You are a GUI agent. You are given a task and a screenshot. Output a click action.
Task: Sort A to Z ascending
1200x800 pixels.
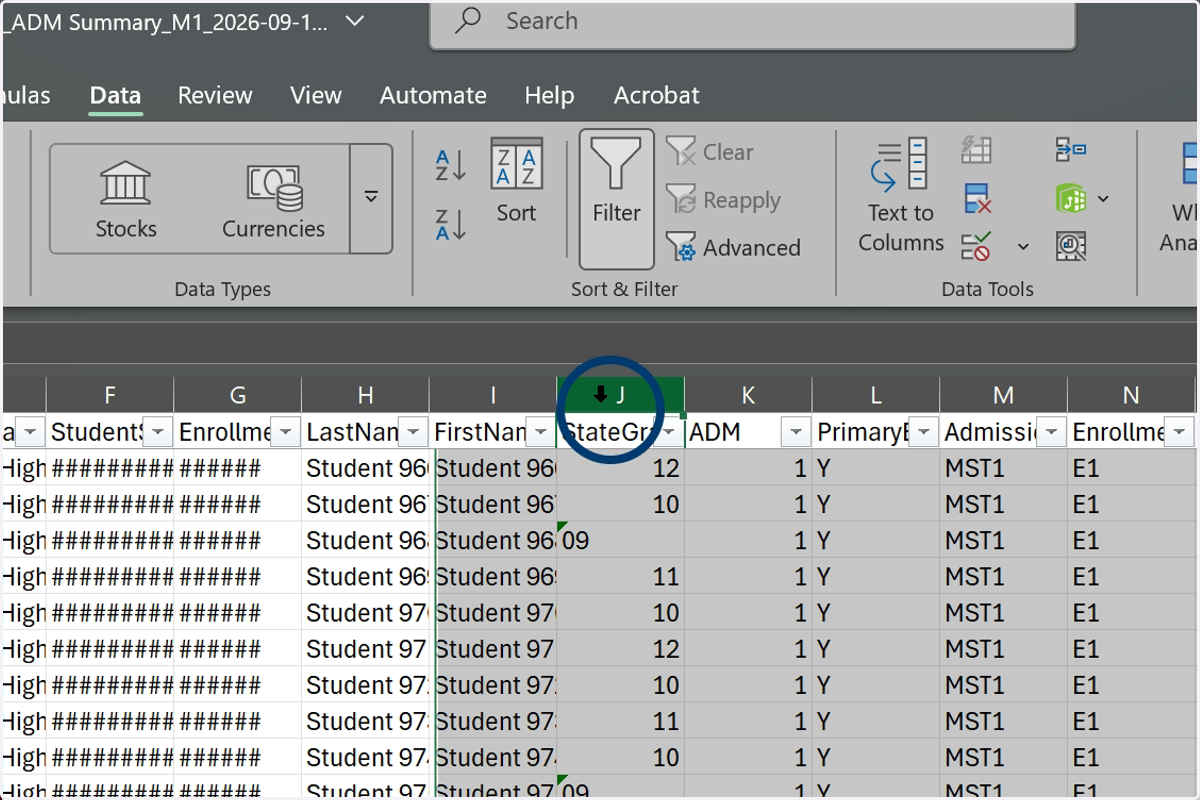pos(451,165)
